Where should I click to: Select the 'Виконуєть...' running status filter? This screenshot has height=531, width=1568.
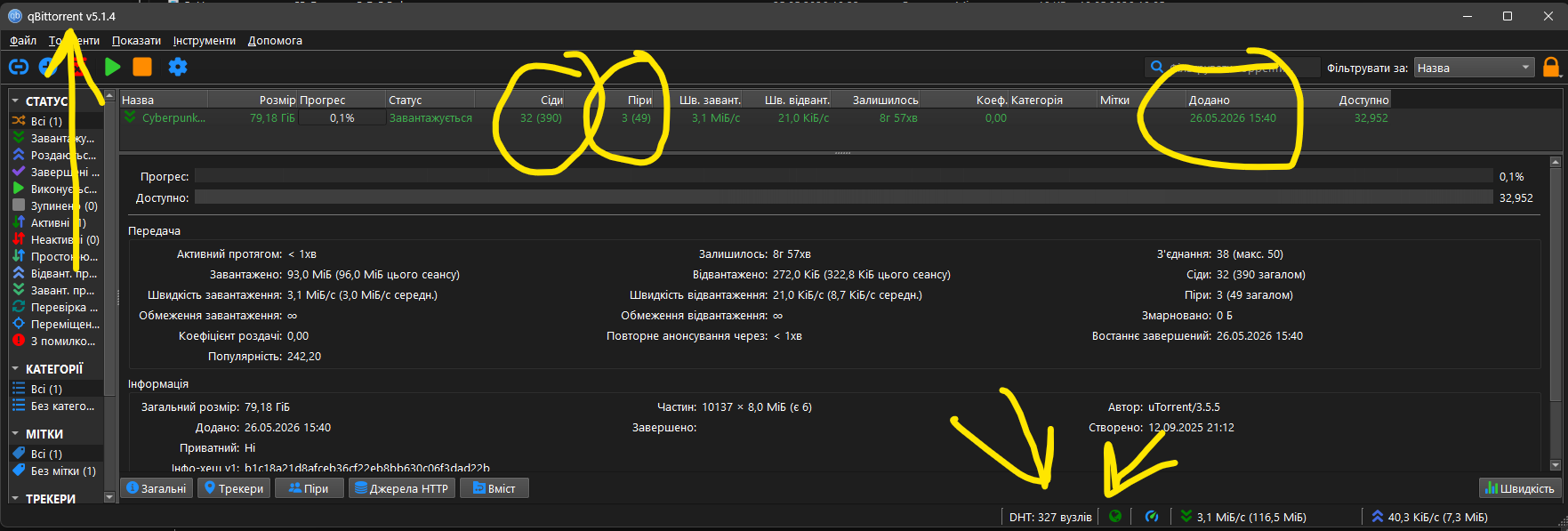[57, 189]
